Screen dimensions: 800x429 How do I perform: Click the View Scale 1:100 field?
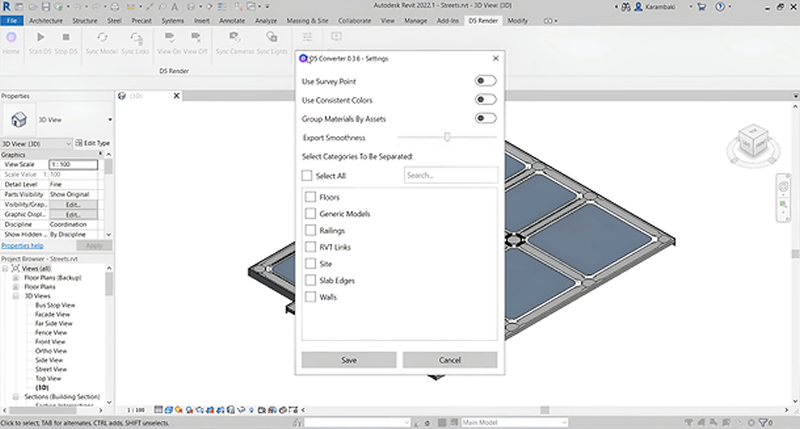click(73, 164)
